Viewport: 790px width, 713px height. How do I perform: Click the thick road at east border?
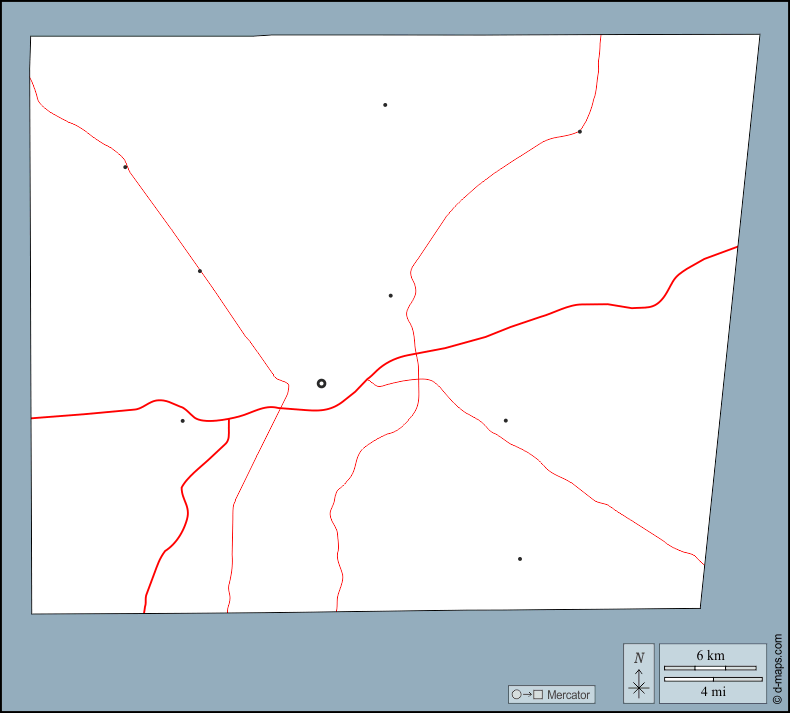point(735,247)
